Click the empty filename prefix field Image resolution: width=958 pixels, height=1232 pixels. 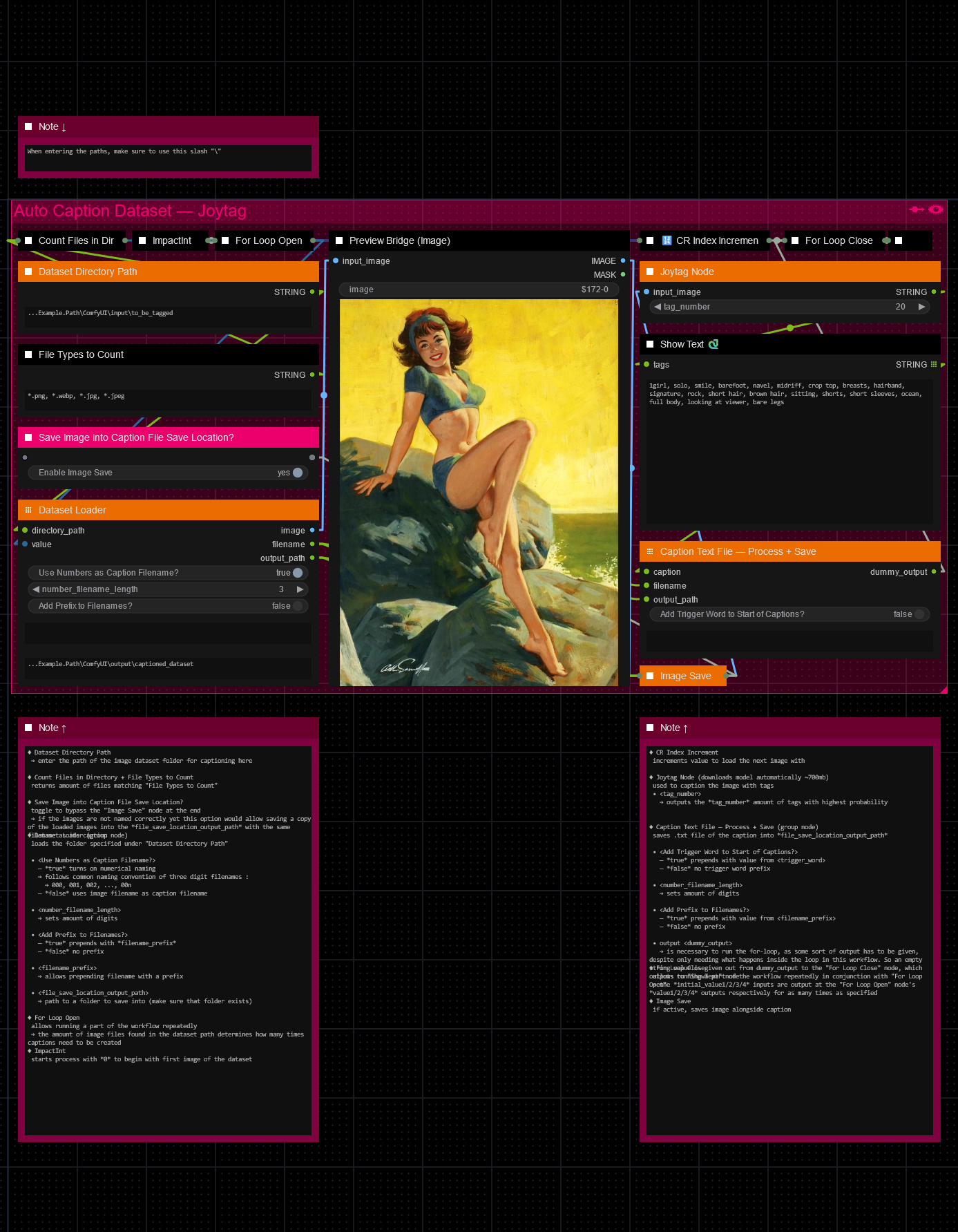click(169, 634)
